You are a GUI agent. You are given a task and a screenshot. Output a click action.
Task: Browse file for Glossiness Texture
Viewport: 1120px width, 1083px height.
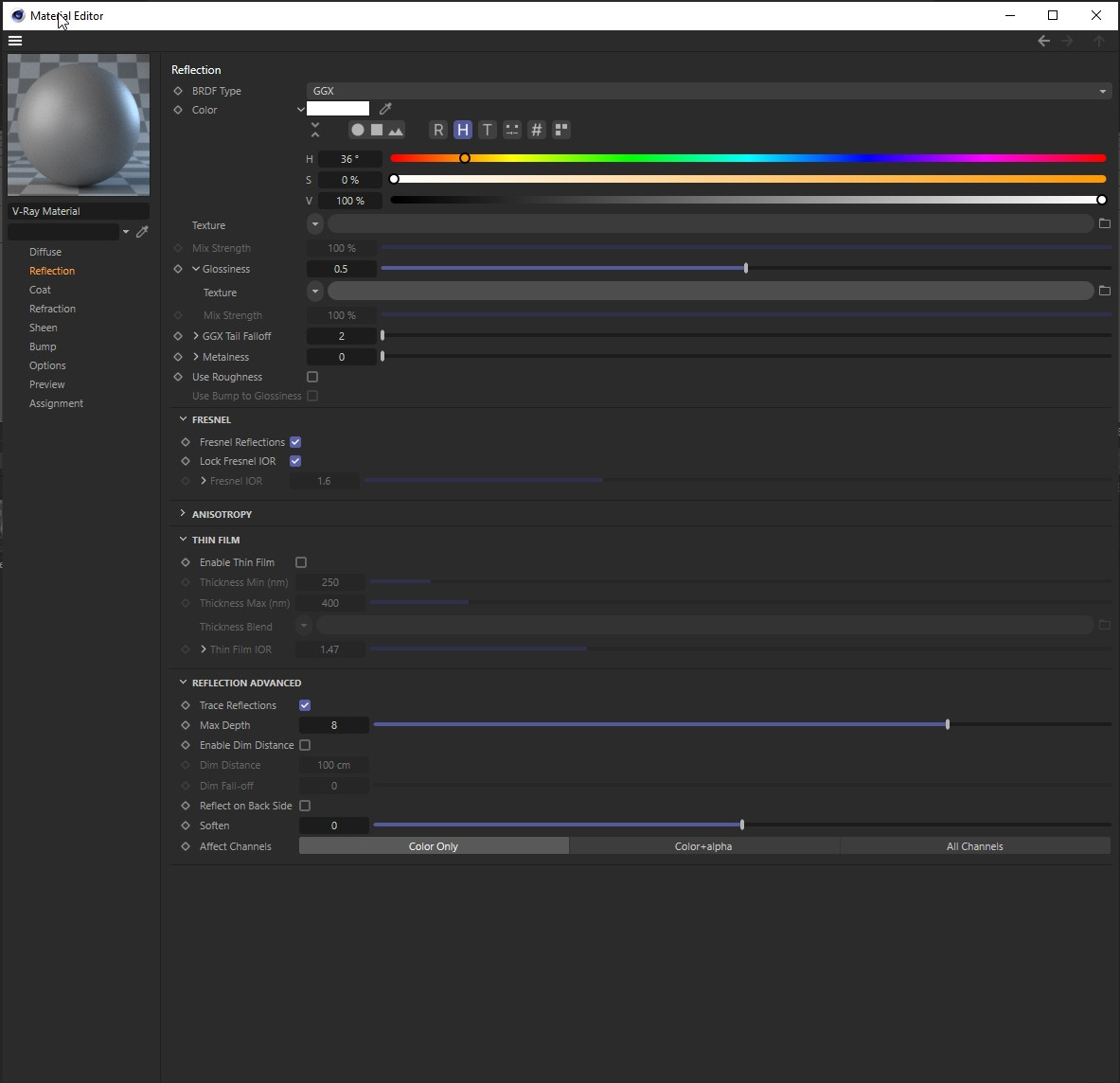(x=1104, y=291)
